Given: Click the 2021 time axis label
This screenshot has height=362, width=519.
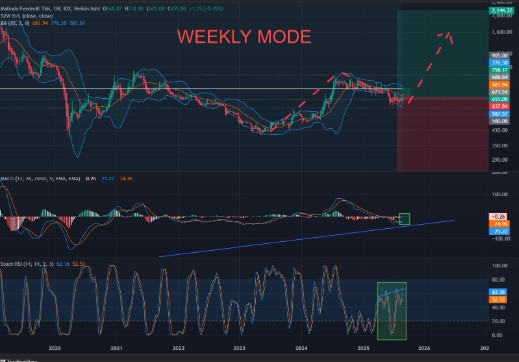Looking at the screenshot, I should tap(116, 348).
